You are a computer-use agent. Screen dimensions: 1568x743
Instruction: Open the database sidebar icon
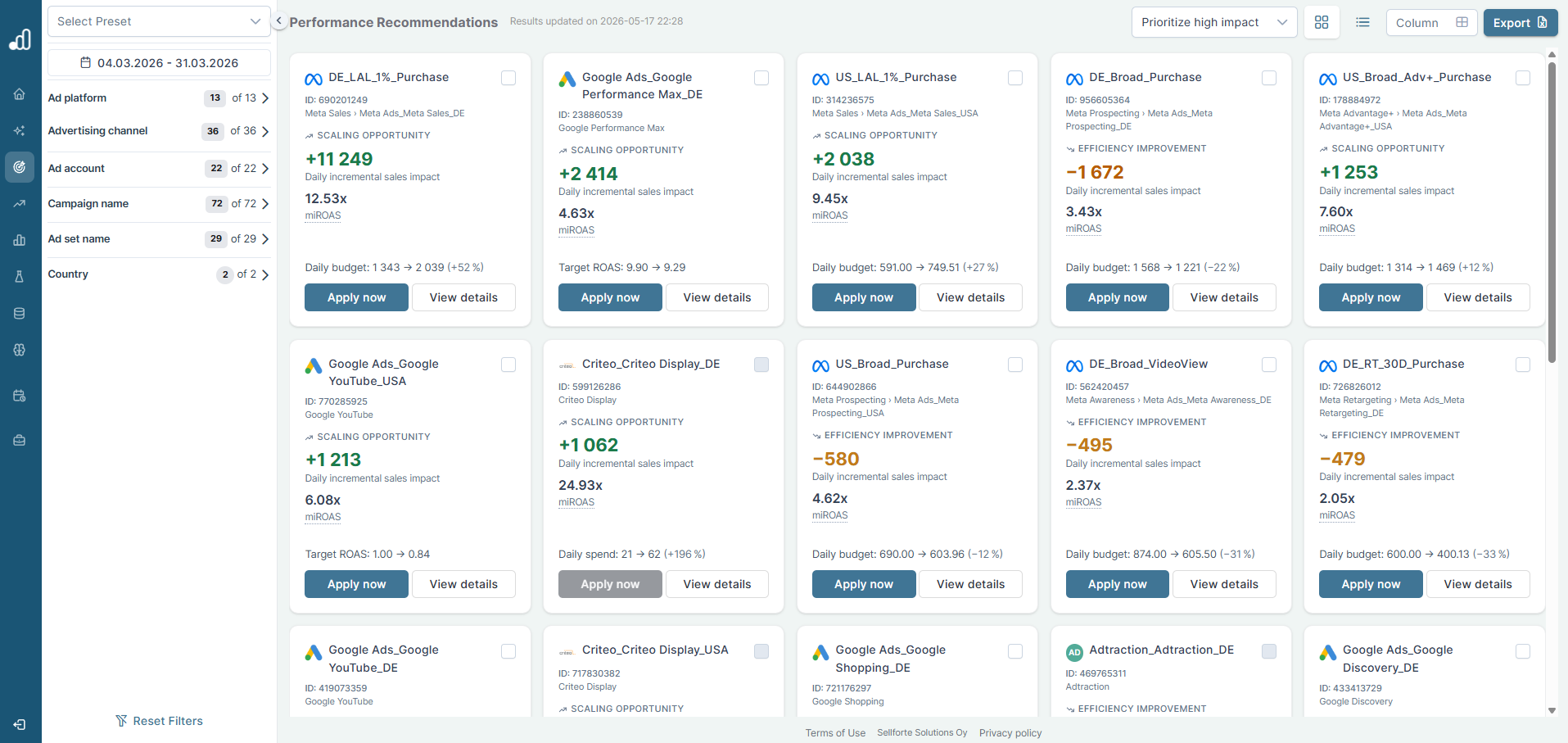(x=20, y=313)
